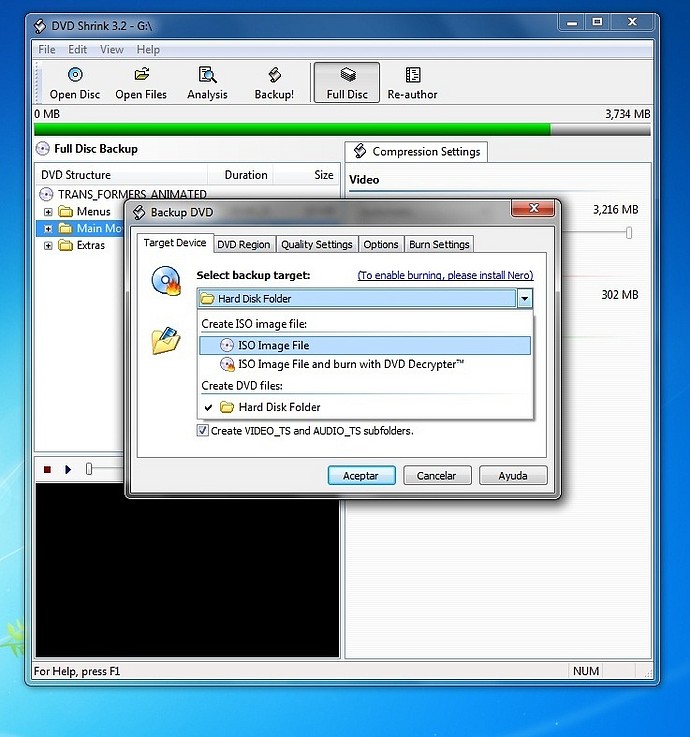The height and width of the screenshot is (737, 690).
Task: Click the Hard Disk Folder combo box field
Action: (x=357, y=298)
